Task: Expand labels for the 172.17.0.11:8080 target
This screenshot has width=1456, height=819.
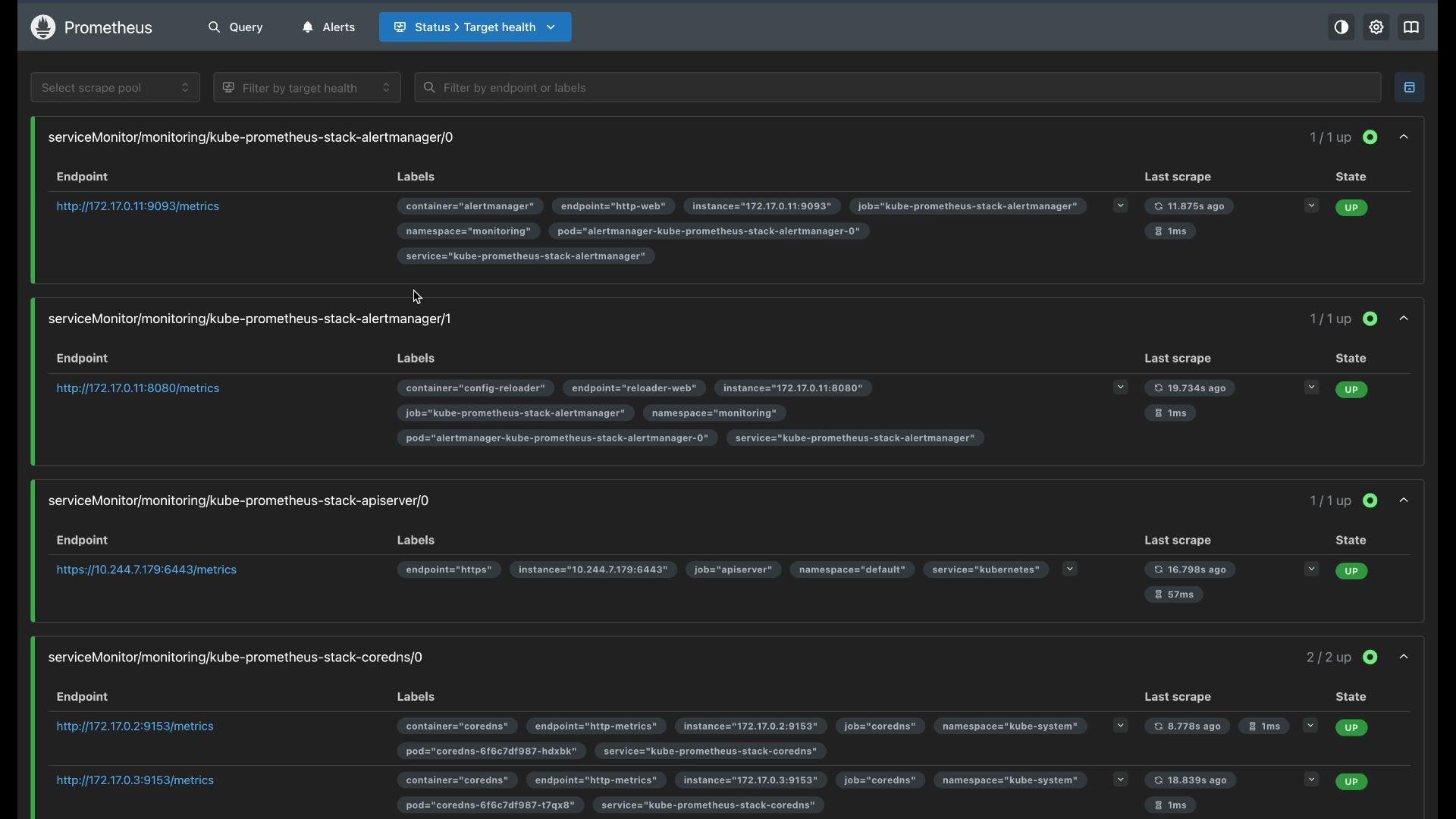Action: [x=1121, y=388]
